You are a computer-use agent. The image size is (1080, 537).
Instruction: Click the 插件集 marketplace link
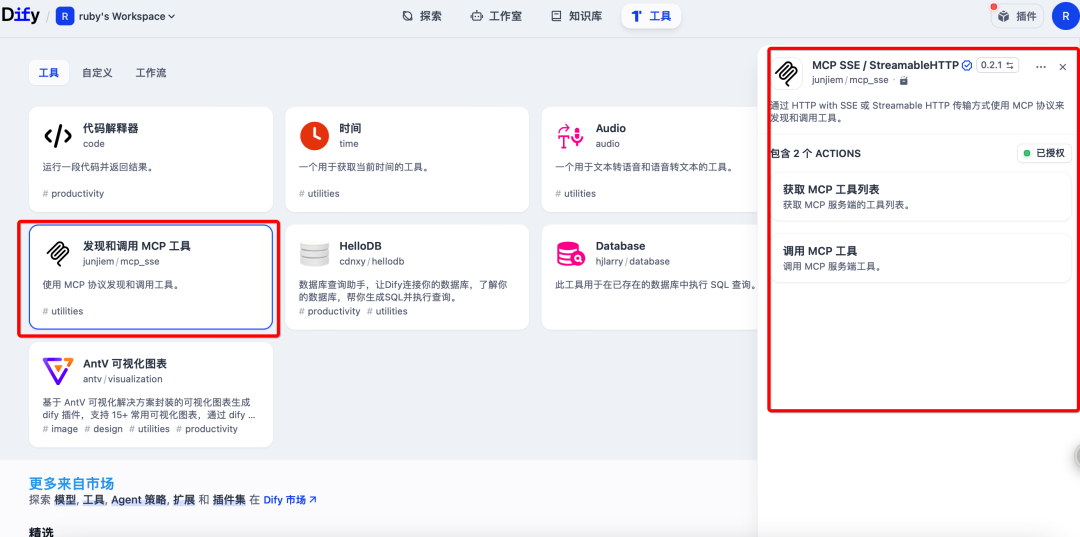[x=229, y=500]
